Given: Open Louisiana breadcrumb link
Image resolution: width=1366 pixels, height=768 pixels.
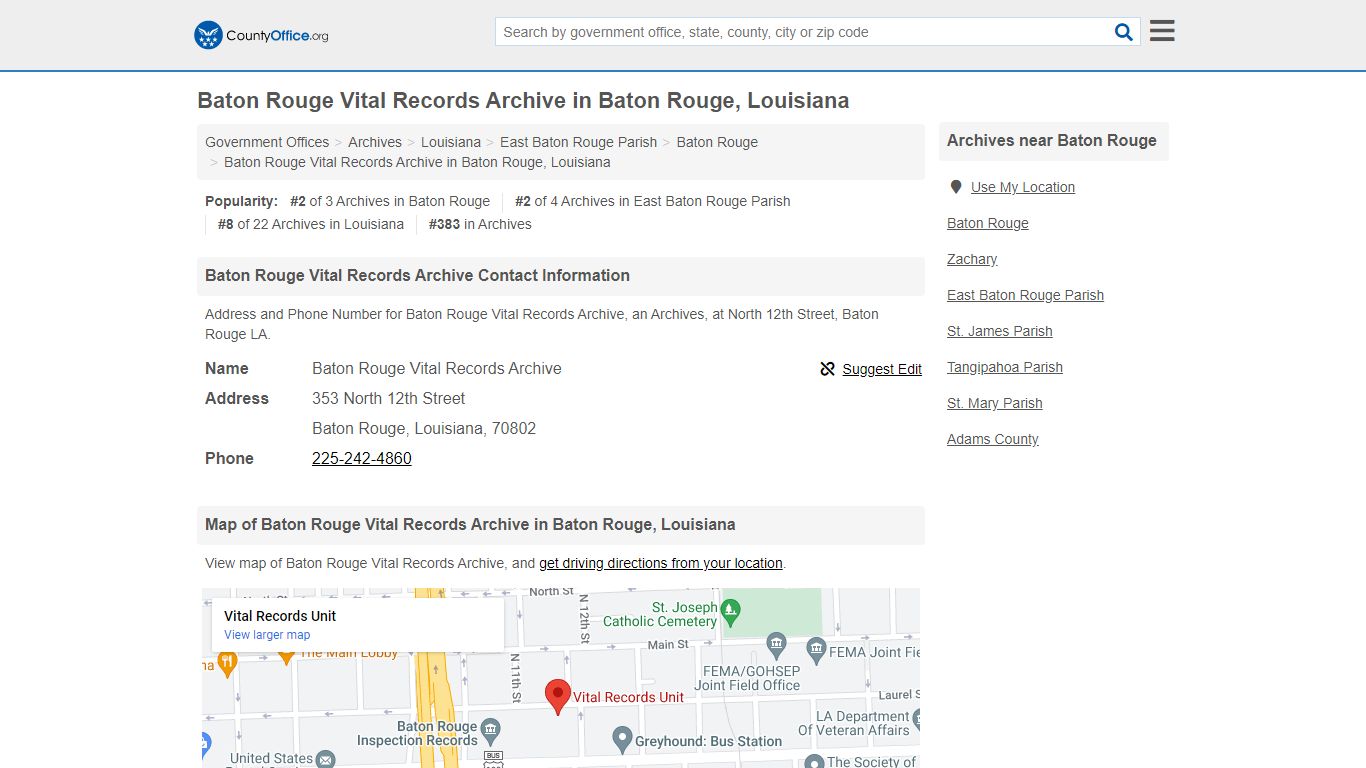Looking at the screenshot, I should [451, 142].
